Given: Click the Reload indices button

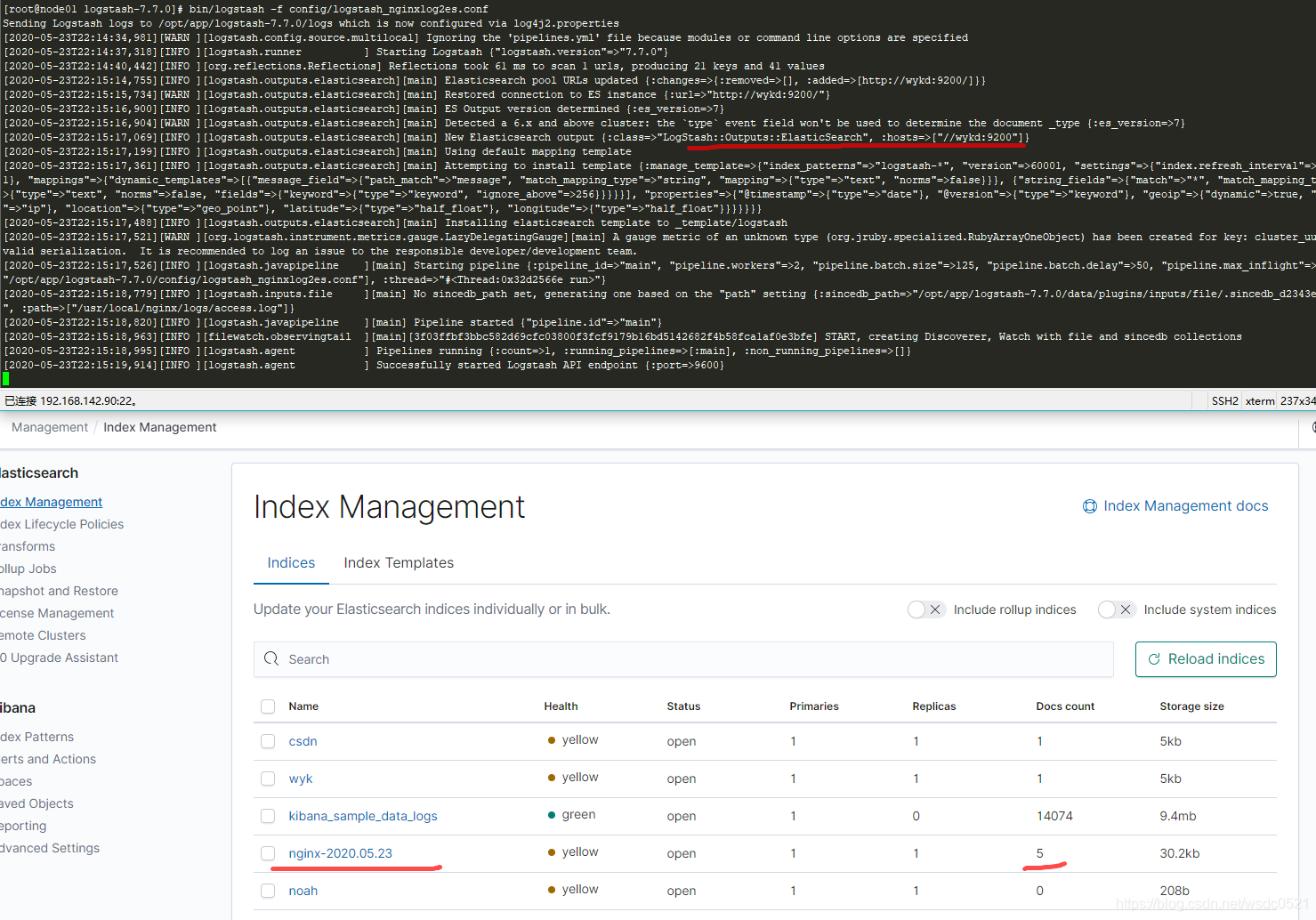Looking at the screenshot, I should tap(1206, 659).
